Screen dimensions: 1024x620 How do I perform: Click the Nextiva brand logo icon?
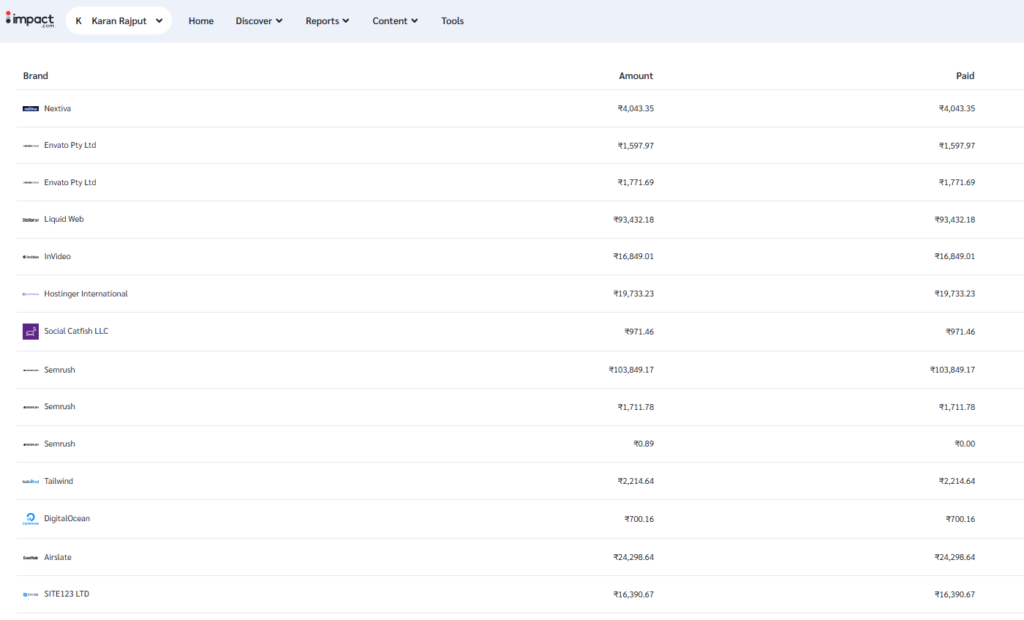[x=31, y=108]
